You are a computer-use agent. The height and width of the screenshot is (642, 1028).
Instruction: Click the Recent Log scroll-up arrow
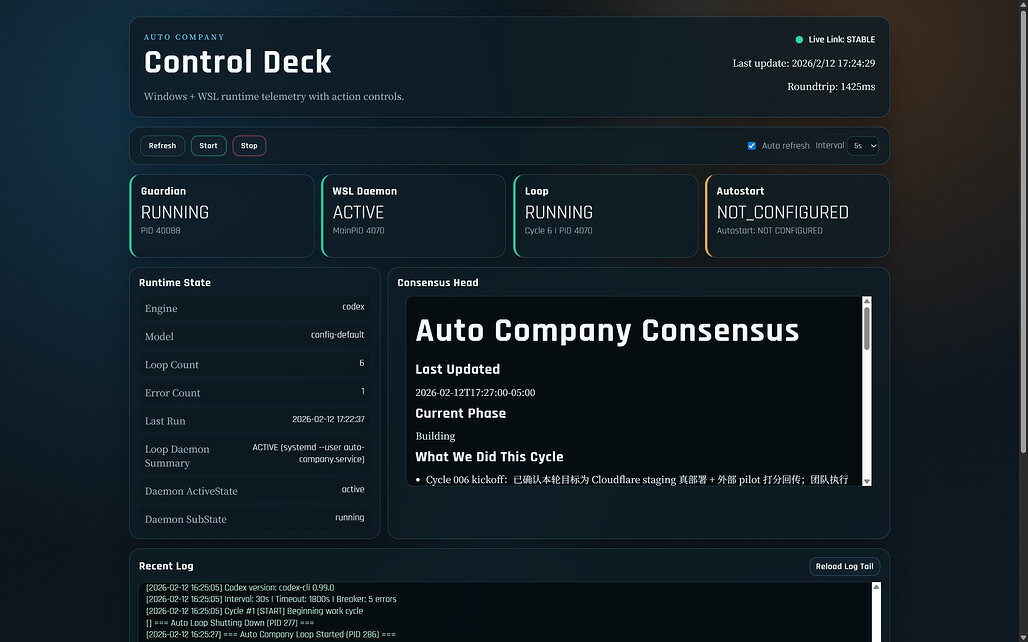[876, 587]
